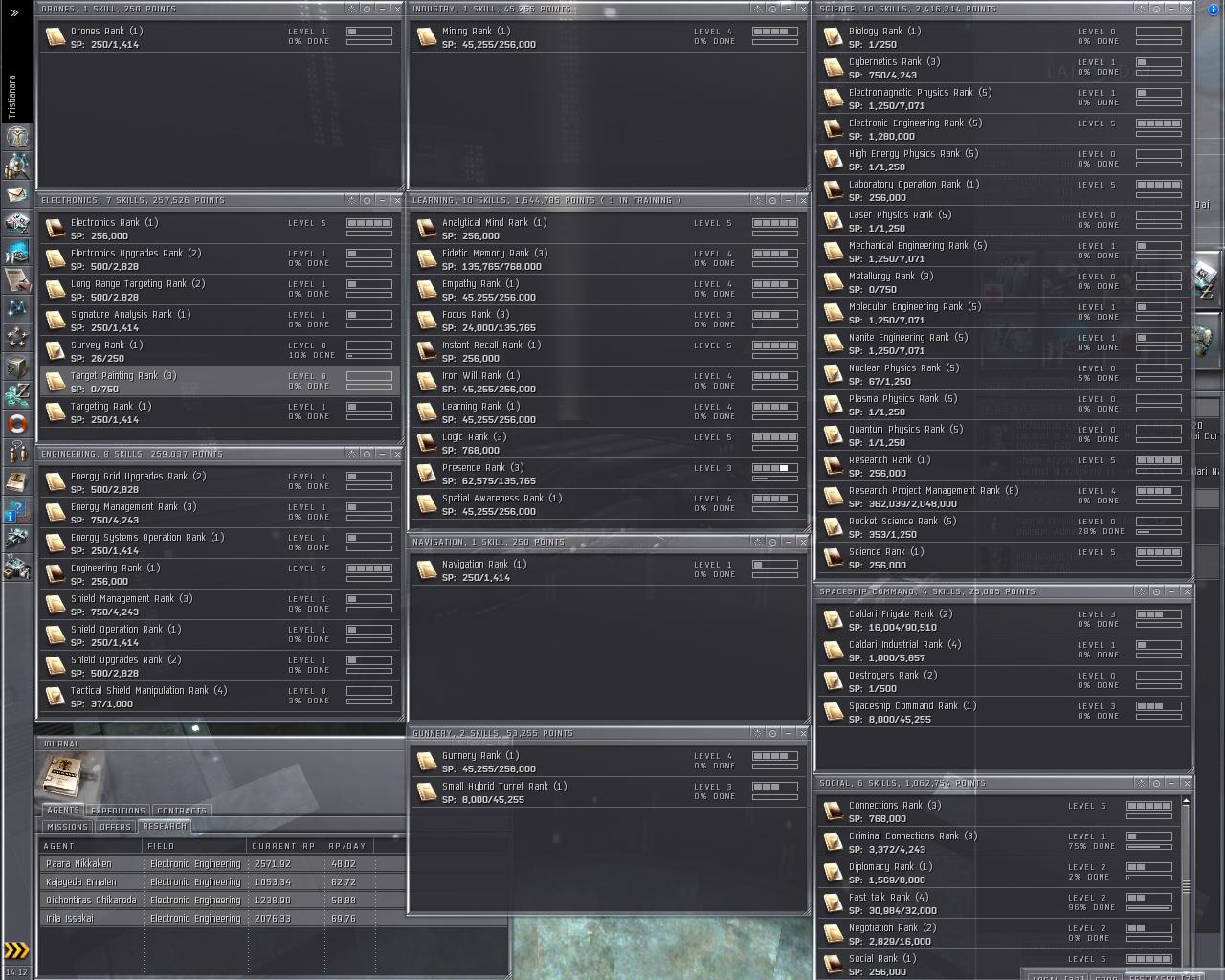Pin the Learning skill window
The width and height of the screenshot is (1225, 980).
point(757,200)
